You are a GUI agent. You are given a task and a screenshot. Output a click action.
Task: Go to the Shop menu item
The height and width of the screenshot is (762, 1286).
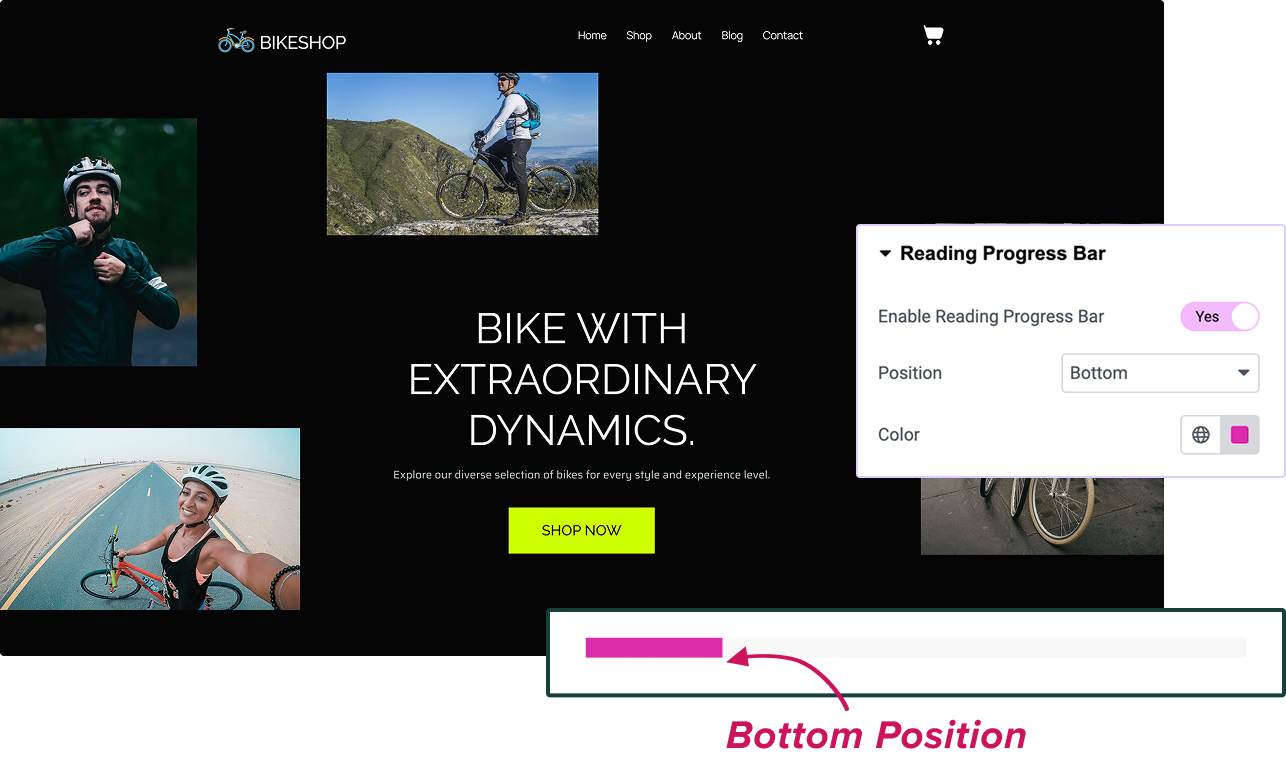coord(639,35)
